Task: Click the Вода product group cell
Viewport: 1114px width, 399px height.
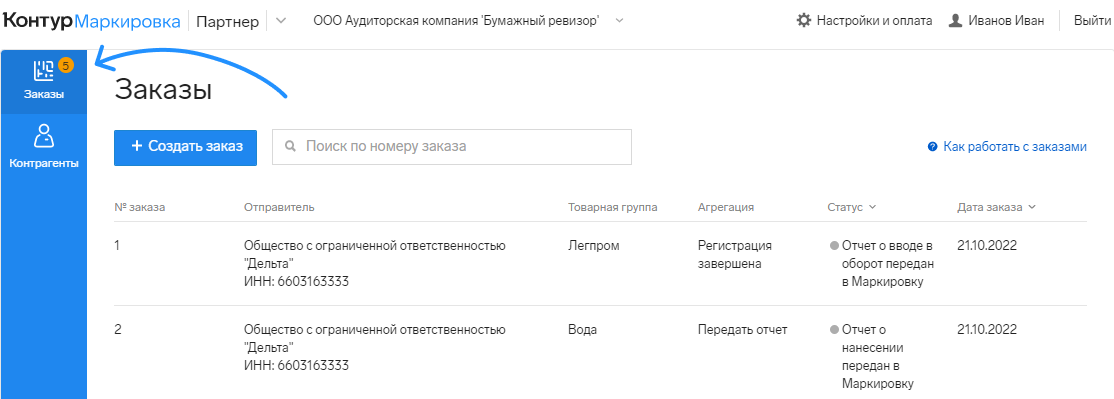Action: tap(583, 330)
